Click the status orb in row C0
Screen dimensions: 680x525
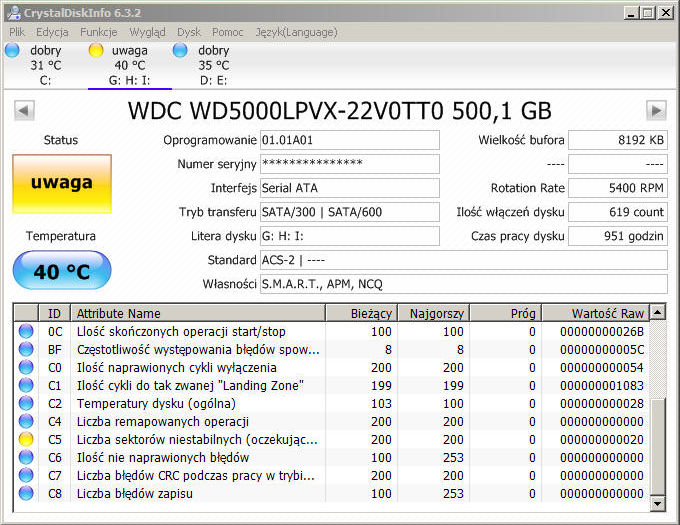coord(26,367)
